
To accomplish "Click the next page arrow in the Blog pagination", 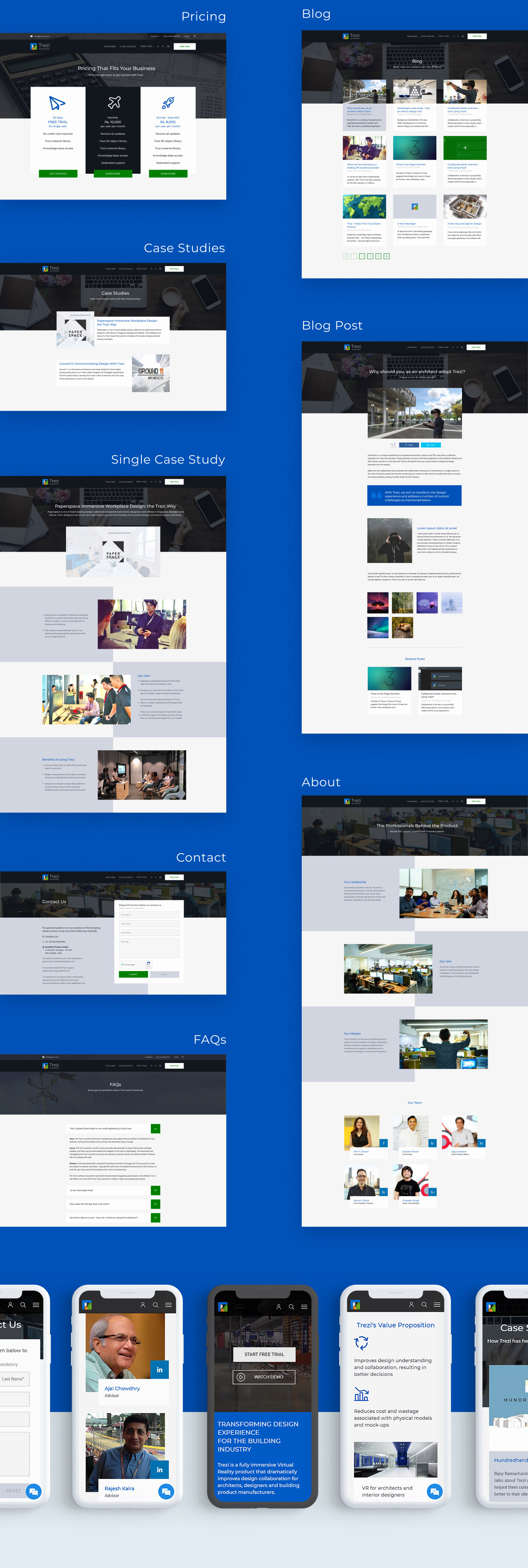I will coord(387,256).
